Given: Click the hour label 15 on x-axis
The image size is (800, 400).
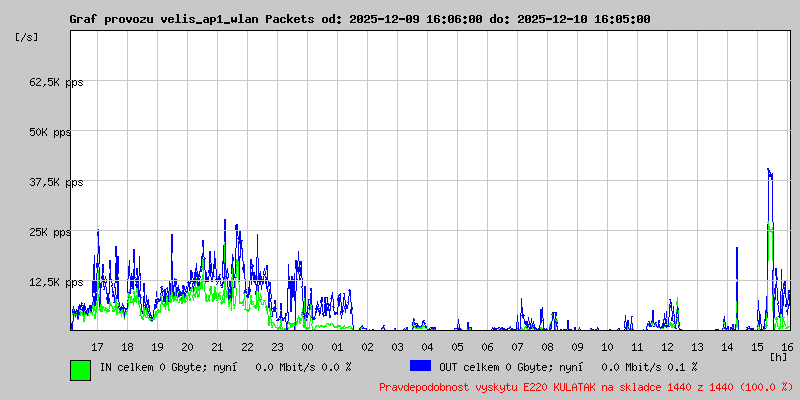Looking at the screenshot, I should click(758, 347).
